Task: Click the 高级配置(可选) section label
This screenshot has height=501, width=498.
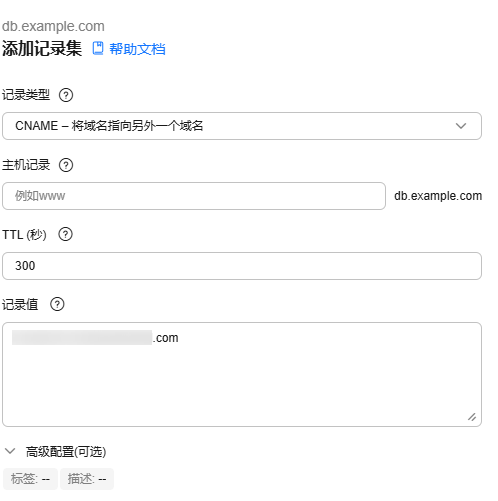Action: tap(66, 452)
